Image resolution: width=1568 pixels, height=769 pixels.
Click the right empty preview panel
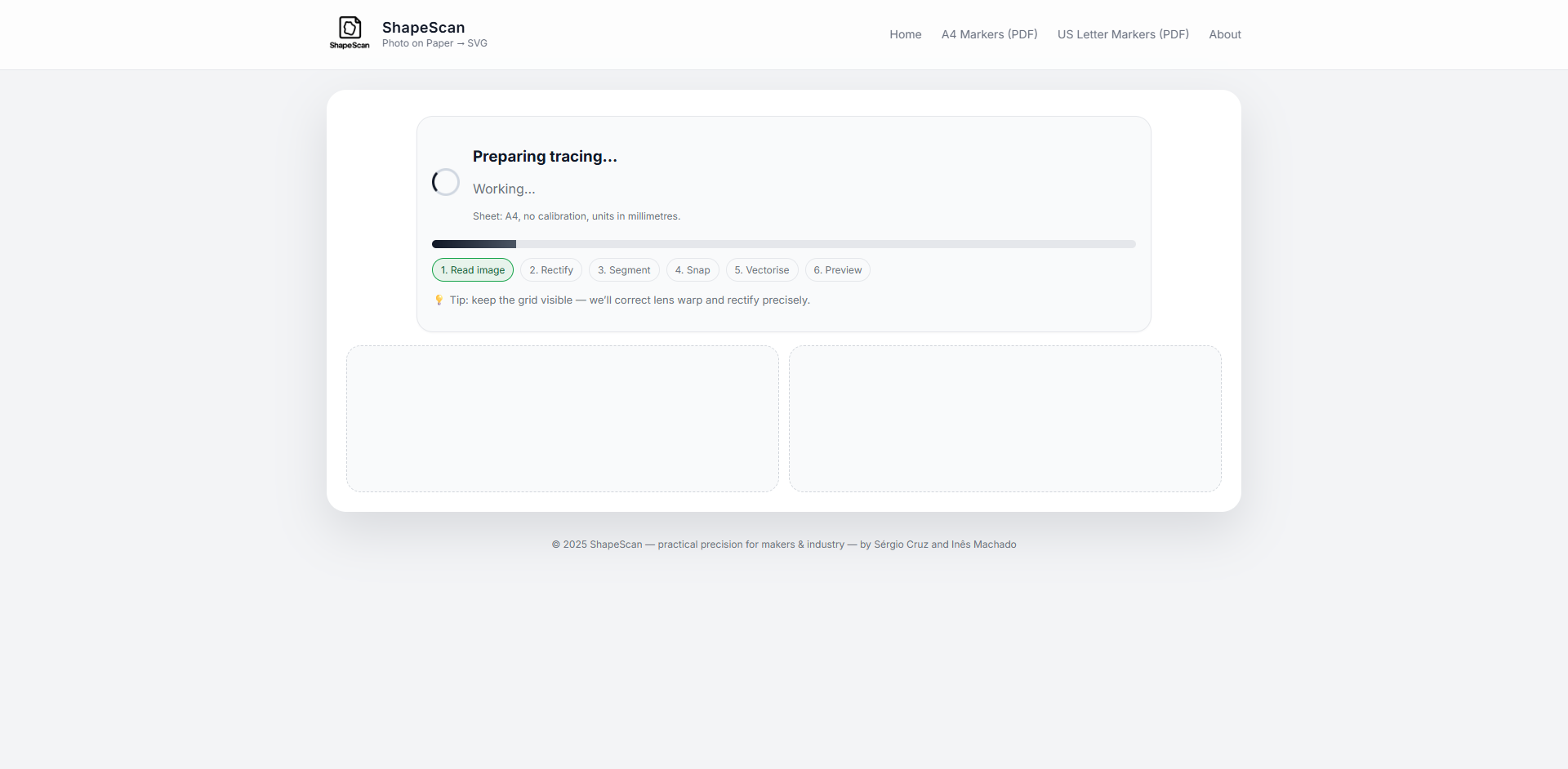click(1004, 419)
